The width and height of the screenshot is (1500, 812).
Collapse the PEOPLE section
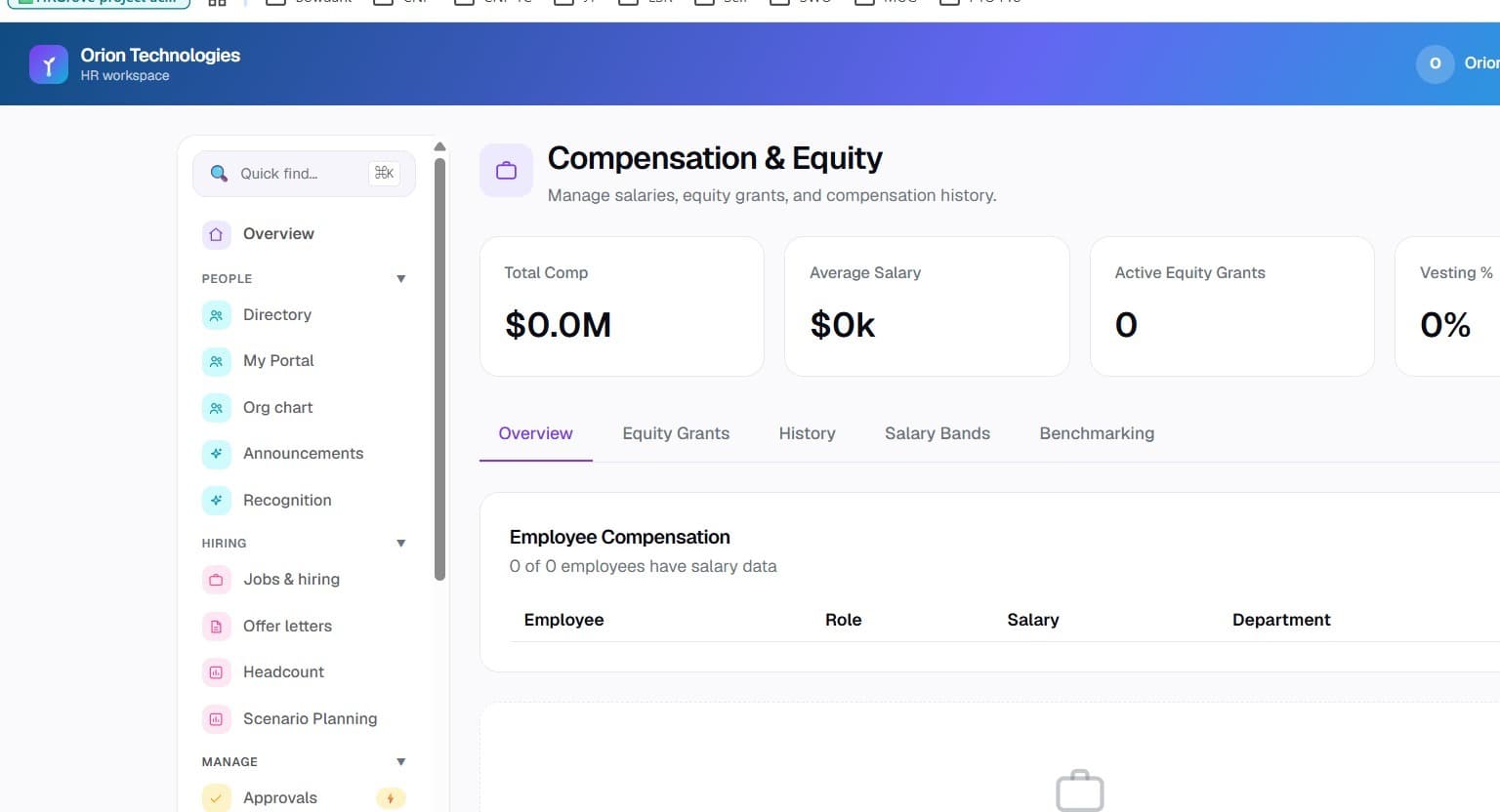click(400, 279)
